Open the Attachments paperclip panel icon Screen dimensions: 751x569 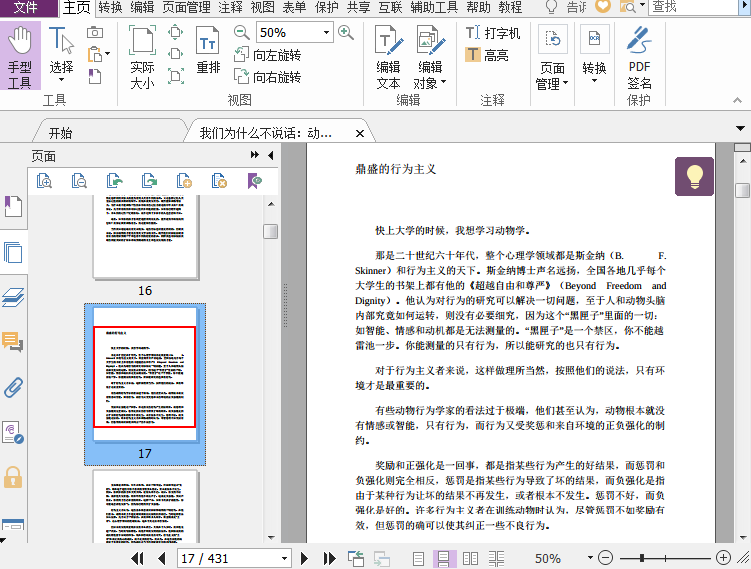(x=13, y=387)
